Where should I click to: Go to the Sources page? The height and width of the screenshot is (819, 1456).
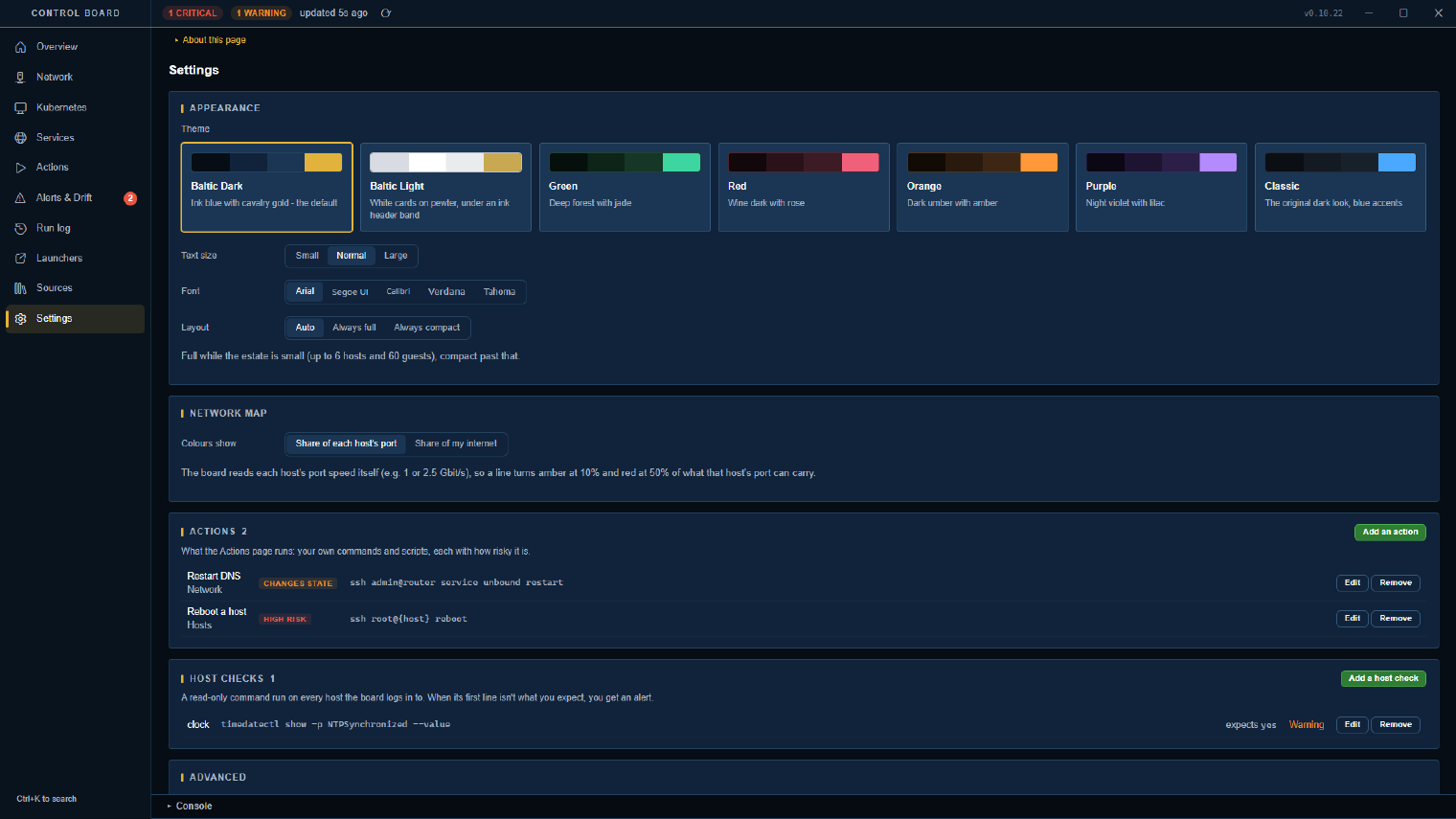tap(76, 288)
